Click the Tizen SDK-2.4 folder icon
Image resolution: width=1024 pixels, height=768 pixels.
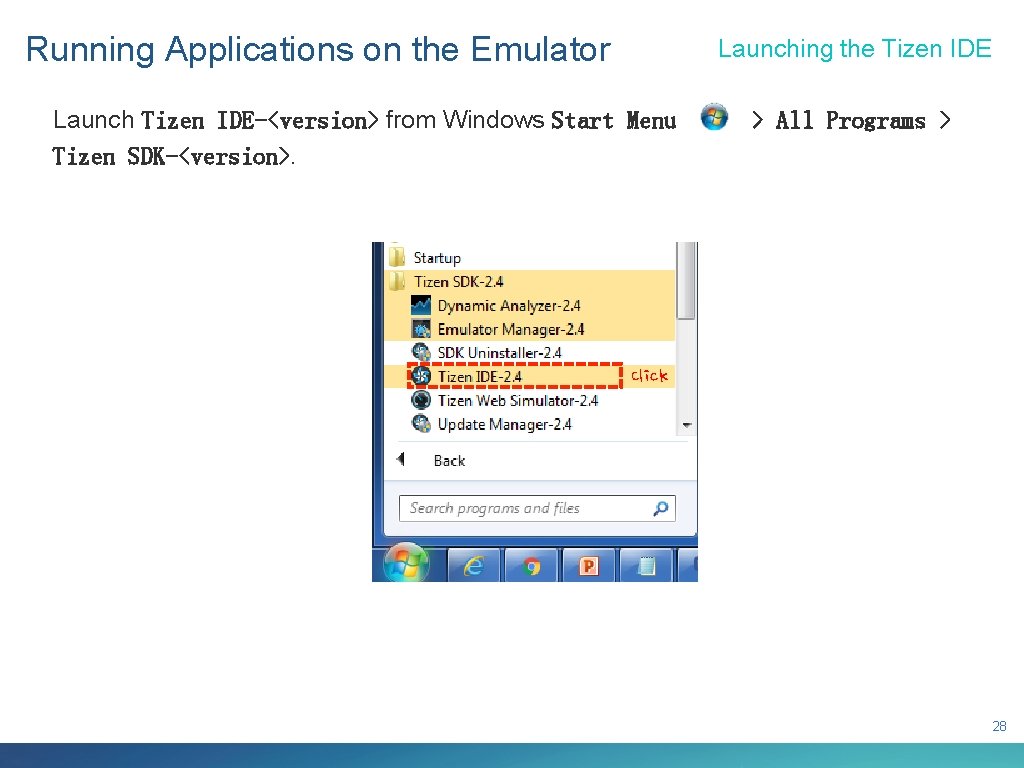click(x=396, y=281)
